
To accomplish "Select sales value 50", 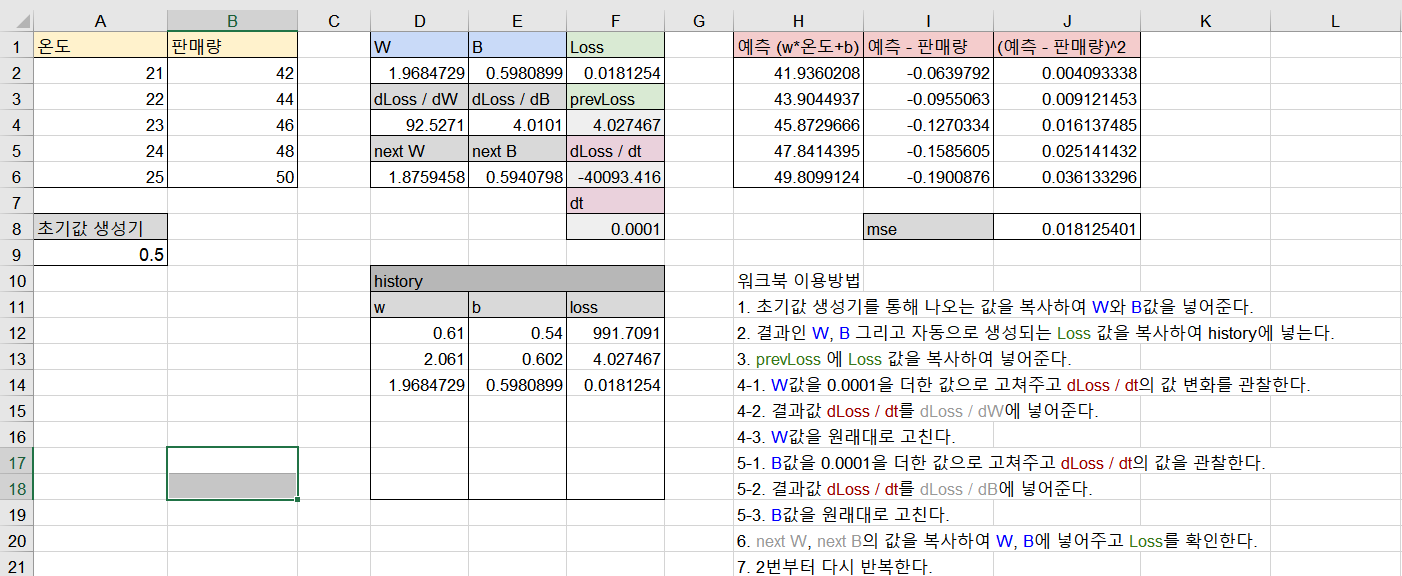I will click(232, 176).
